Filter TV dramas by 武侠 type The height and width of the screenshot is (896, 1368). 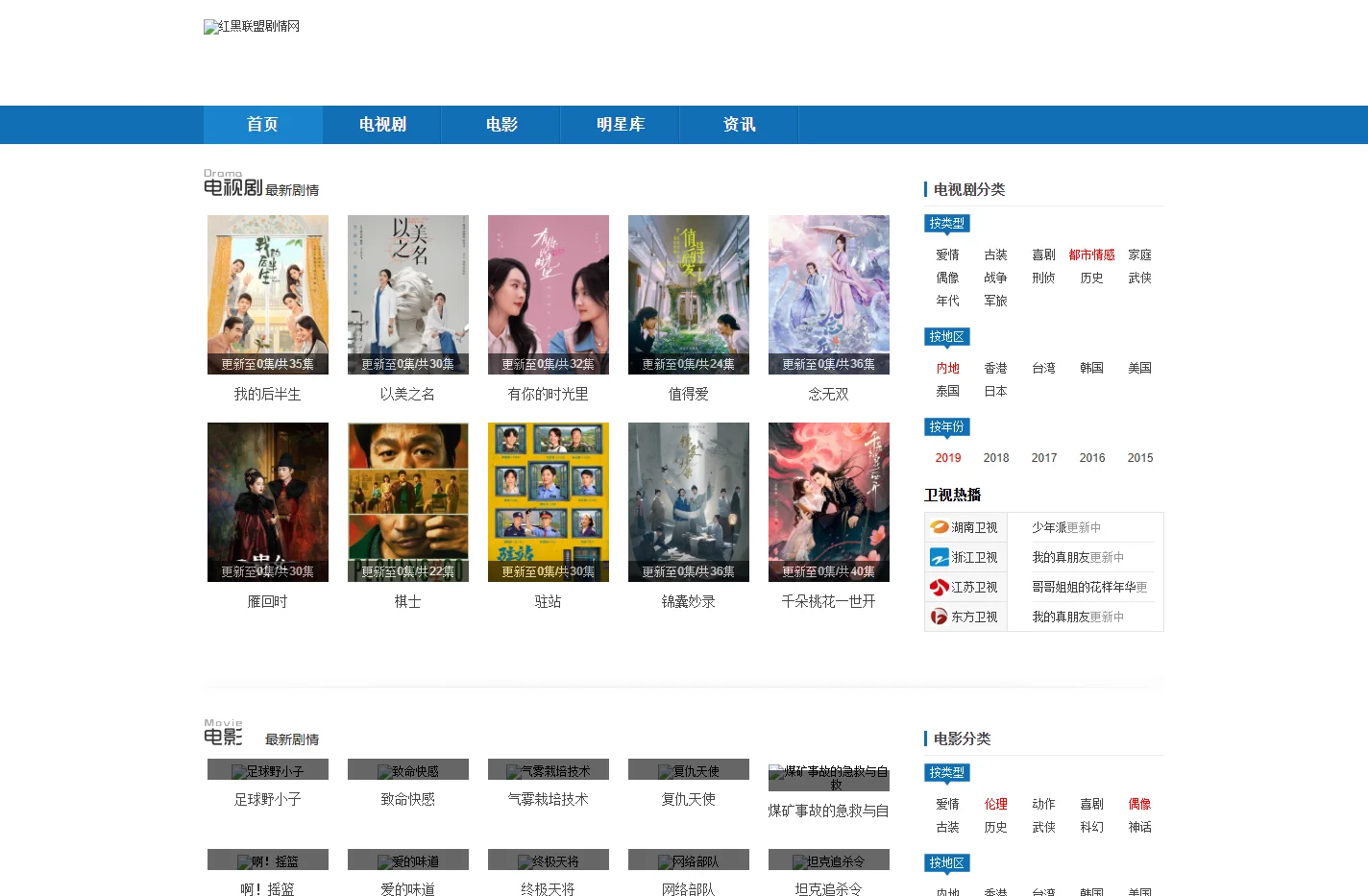pos(1140,278)
